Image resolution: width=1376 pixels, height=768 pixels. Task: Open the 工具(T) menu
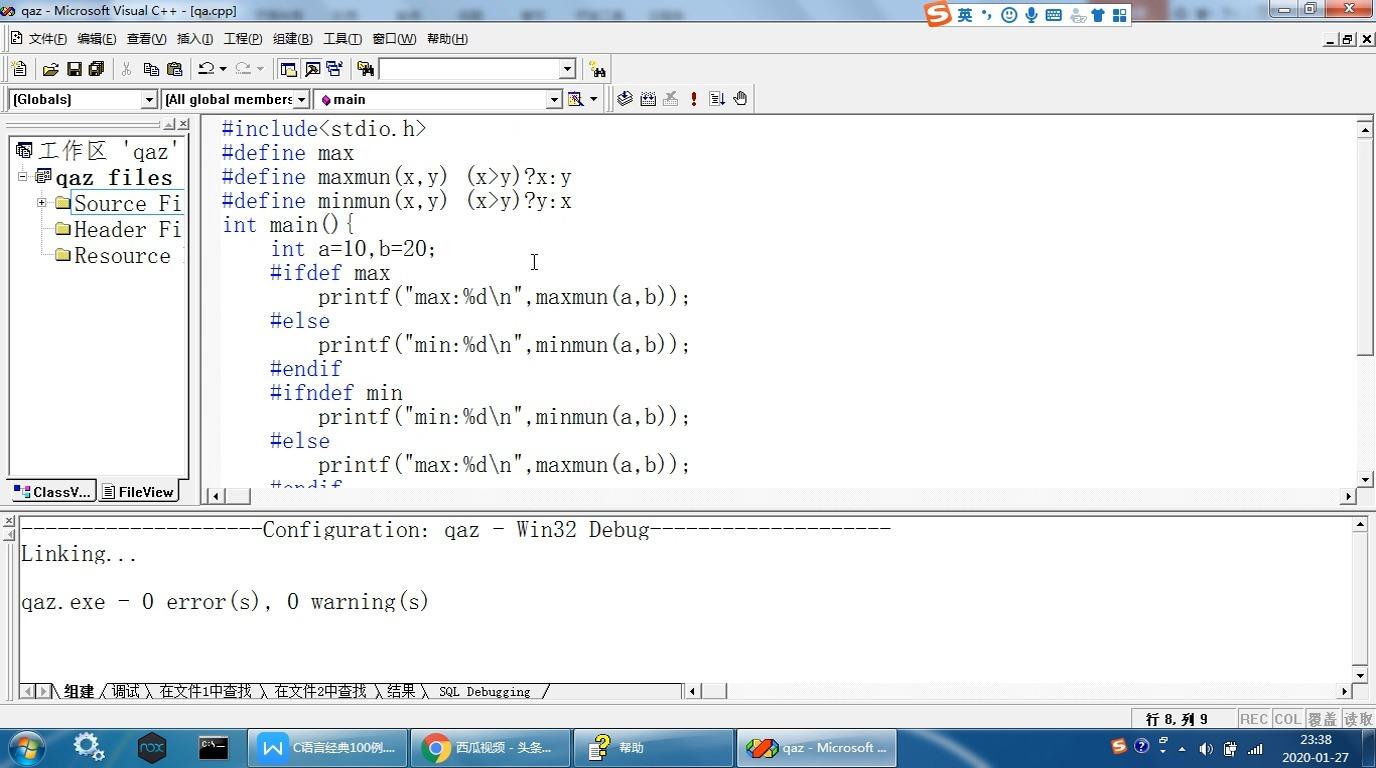point(341,39)
